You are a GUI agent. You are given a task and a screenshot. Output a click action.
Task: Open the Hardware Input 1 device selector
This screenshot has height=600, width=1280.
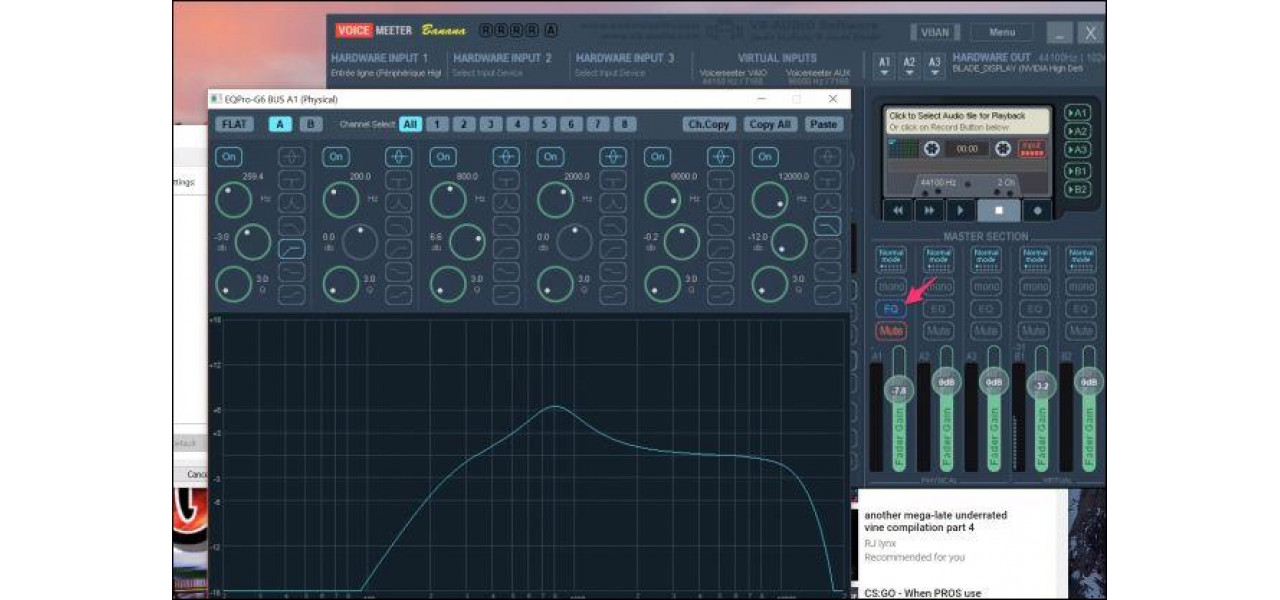coord(386,73)
